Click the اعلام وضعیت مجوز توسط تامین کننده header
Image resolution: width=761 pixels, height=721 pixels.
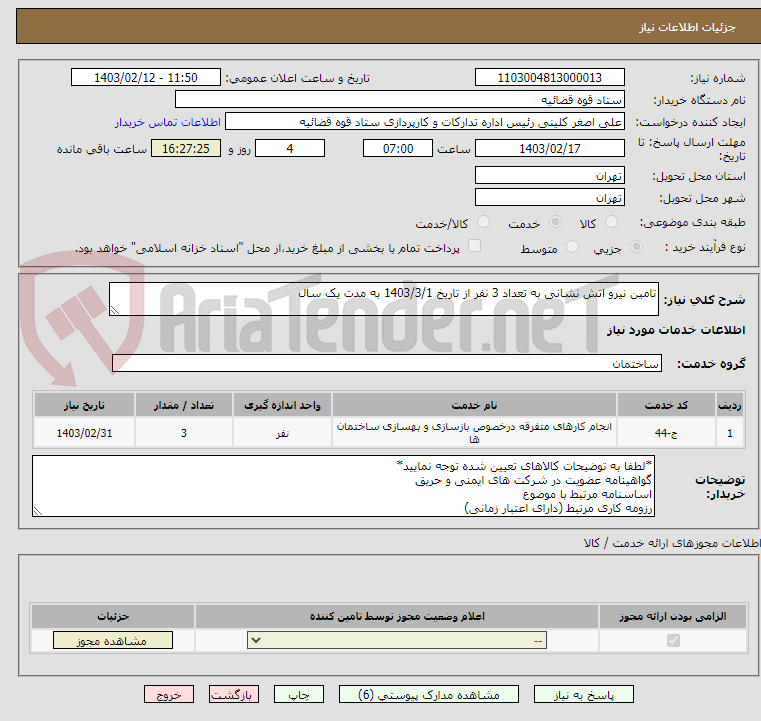point(397,616)
